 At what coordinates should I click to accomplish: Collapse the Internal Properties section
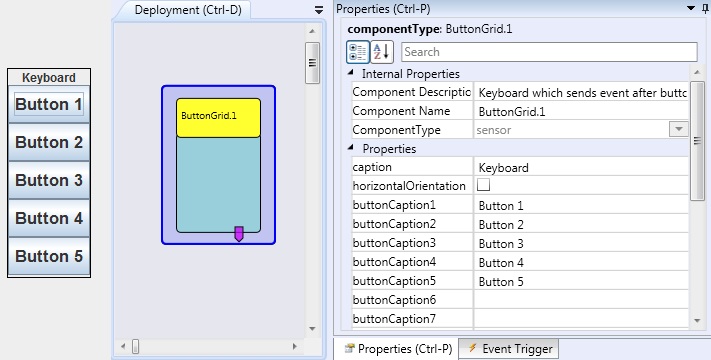[351, 73]
